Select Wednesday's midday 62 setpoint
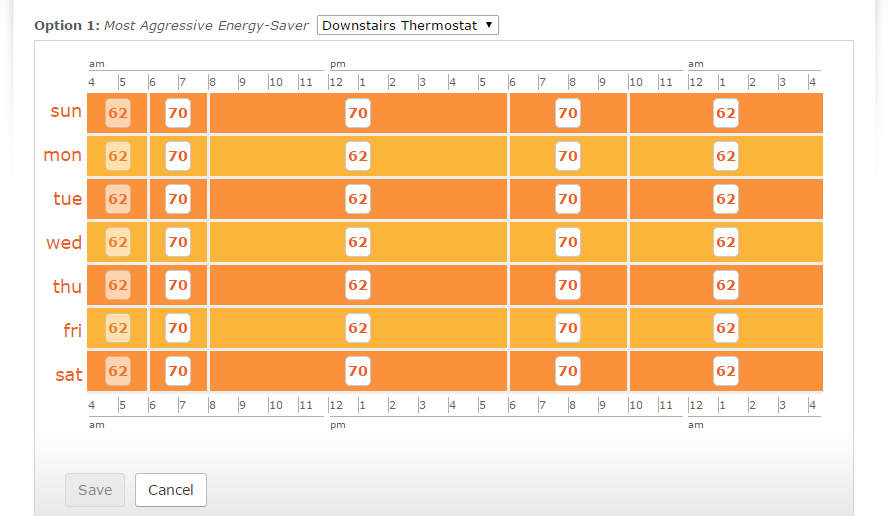The width and height of the screenshot is (888, 516). [x=358, y=242]
